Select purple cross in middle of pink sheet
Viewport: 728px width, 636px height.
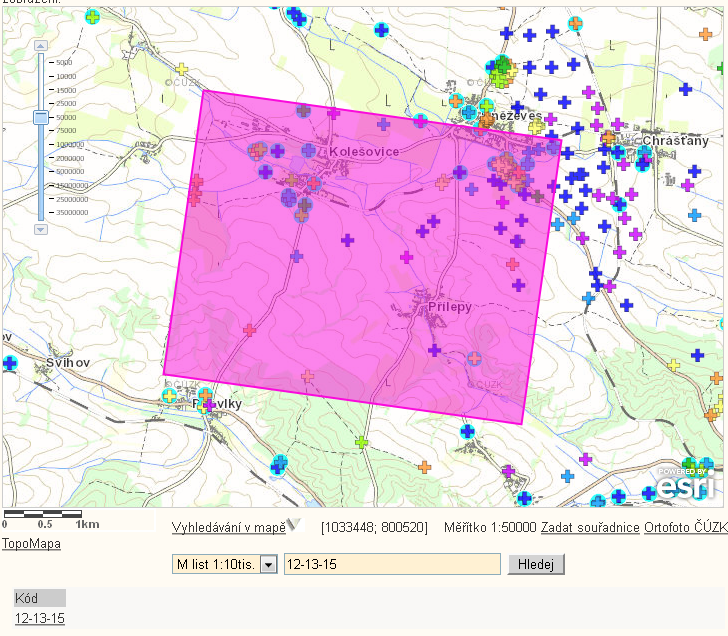pyautogui.click(x=347, y=240)
